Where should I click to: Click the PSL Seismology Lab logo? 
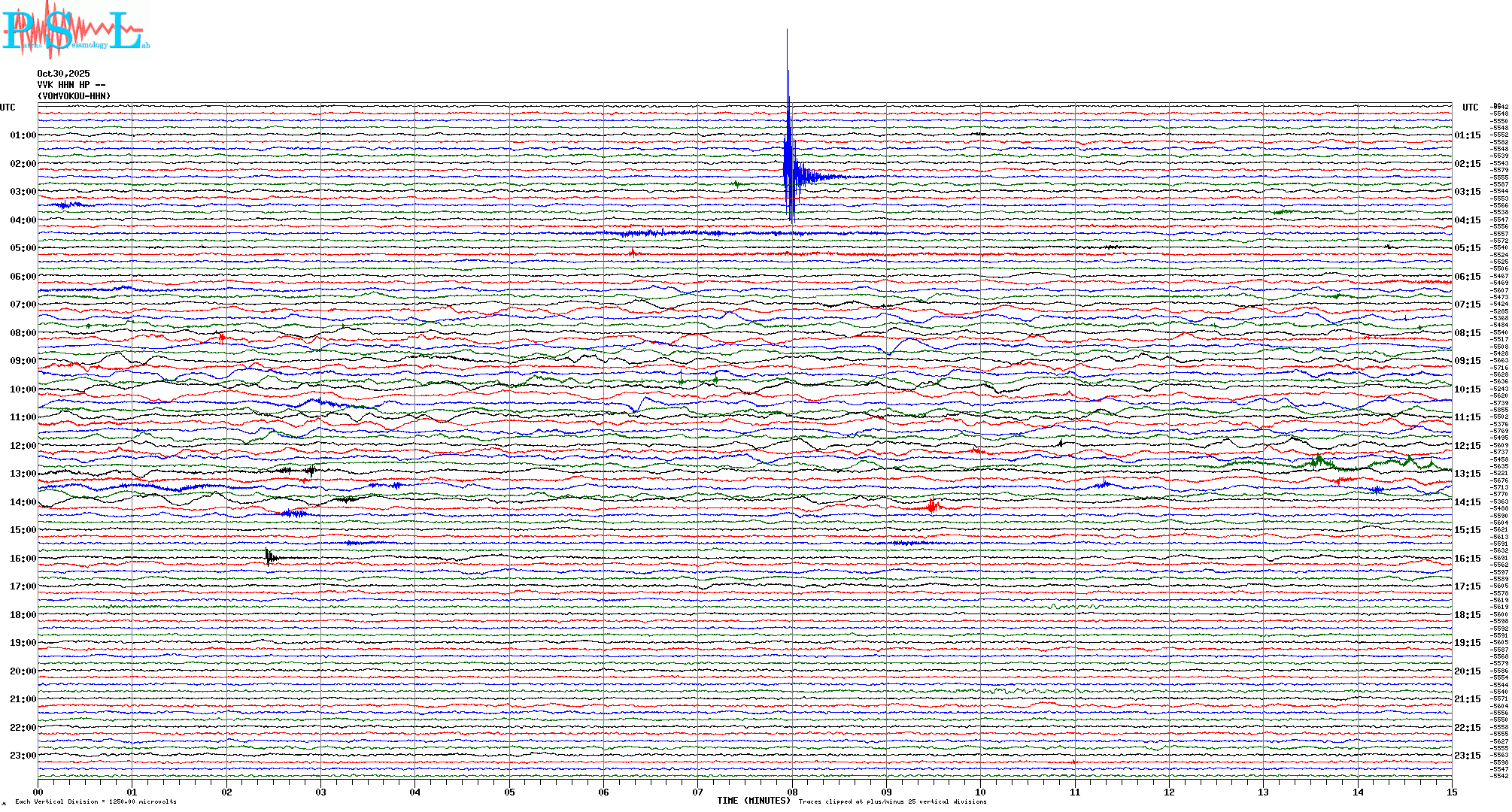coord(75,32)
